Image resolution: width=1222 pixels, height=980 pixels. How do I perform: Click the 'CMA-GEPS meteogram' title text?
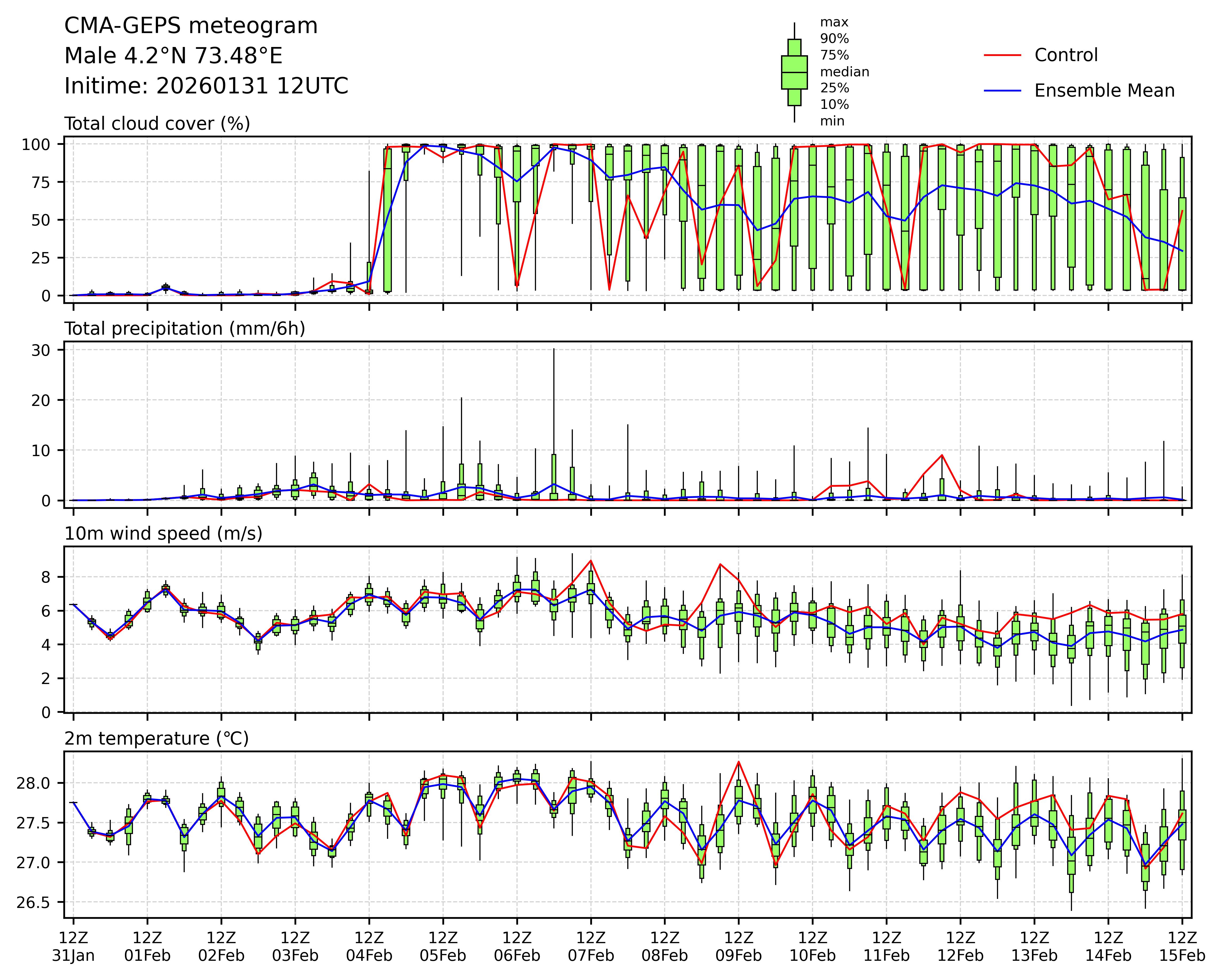pyautogui.click(x=191, y=26)
